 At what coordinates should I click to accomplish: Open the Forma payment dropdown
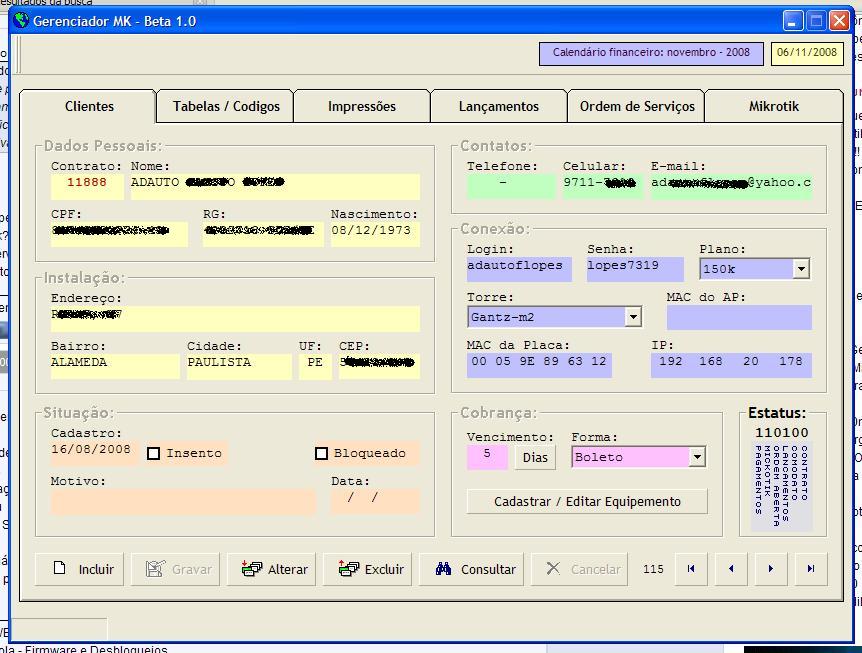tap(697, 457)
